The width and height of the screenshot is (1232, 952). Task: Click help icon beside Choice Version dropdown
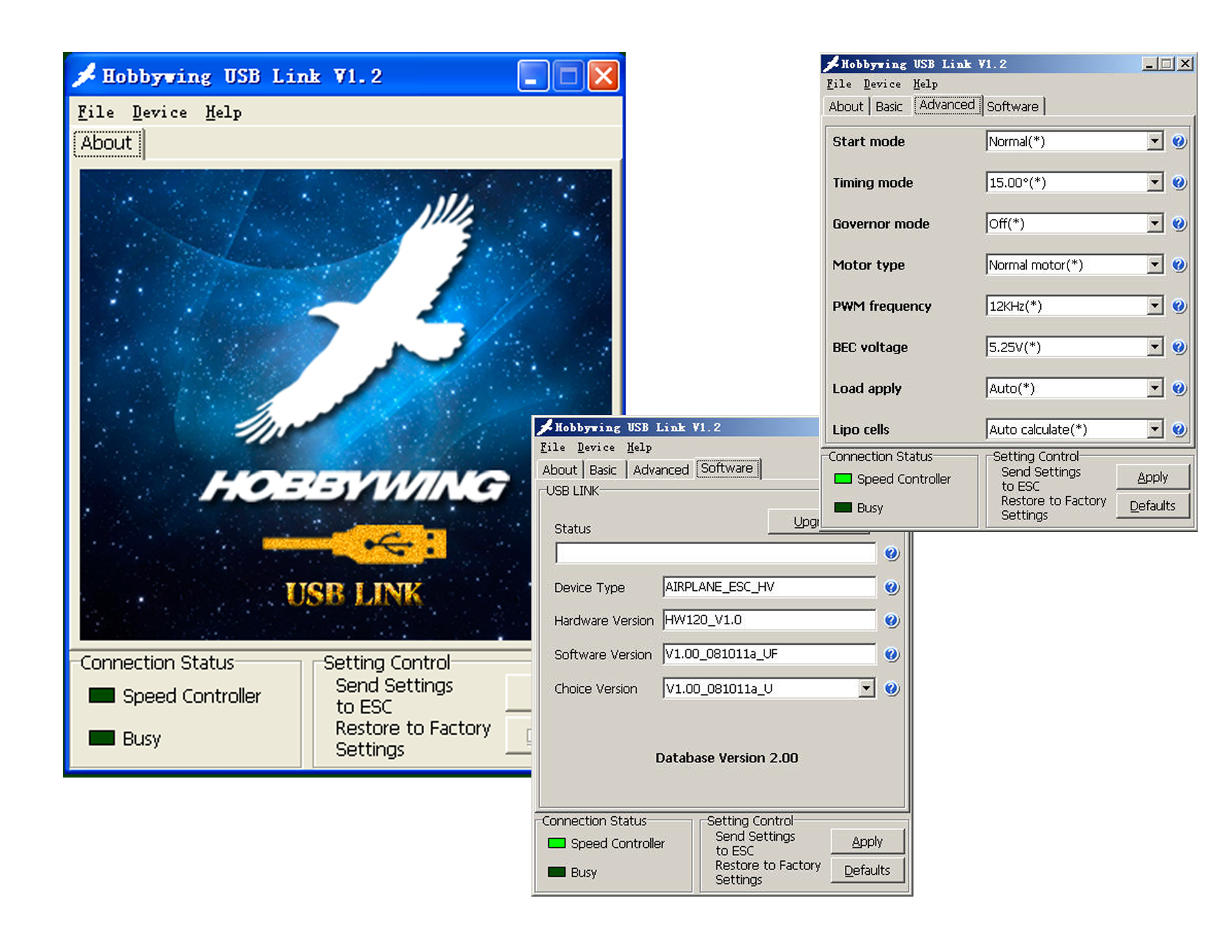coord(891,689)
